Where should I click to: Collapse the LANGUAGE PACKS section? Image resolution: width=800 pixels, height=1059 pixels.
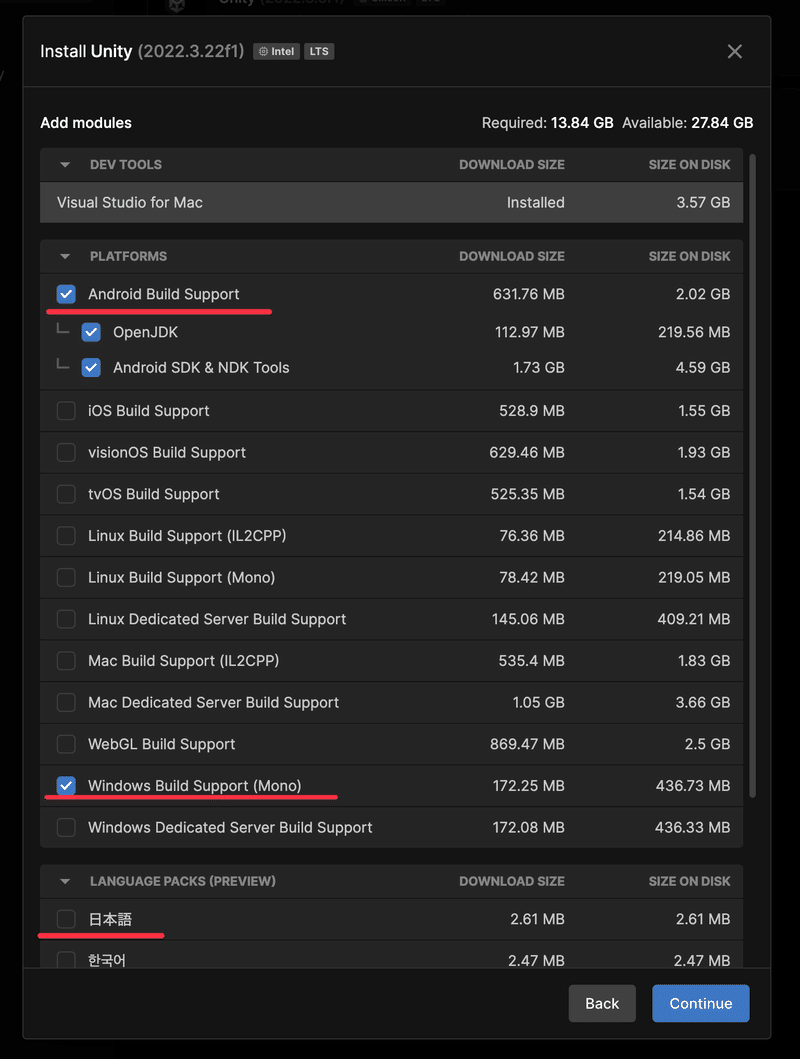click(x=65, y=882)
